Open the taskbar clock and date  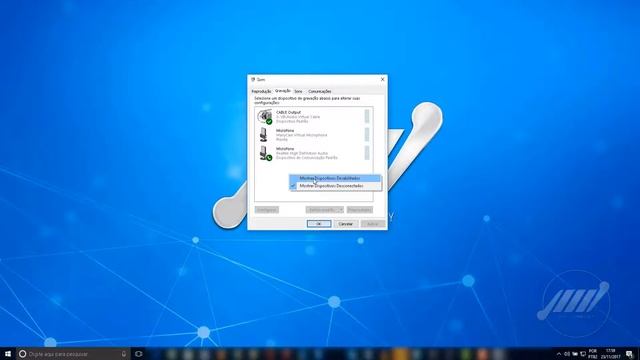click(x=611, y=354)
